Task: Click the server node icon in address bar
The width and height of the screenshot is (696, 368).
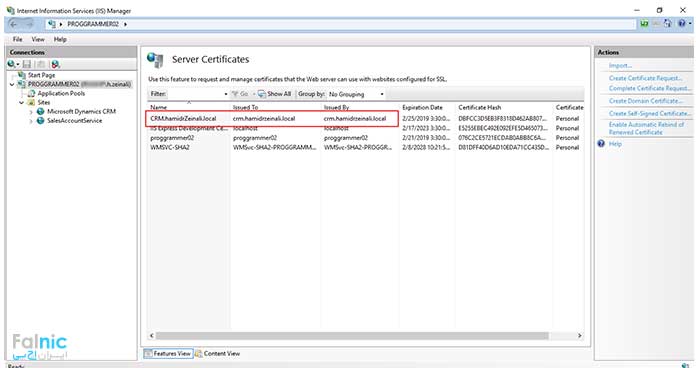Action: 52,24
